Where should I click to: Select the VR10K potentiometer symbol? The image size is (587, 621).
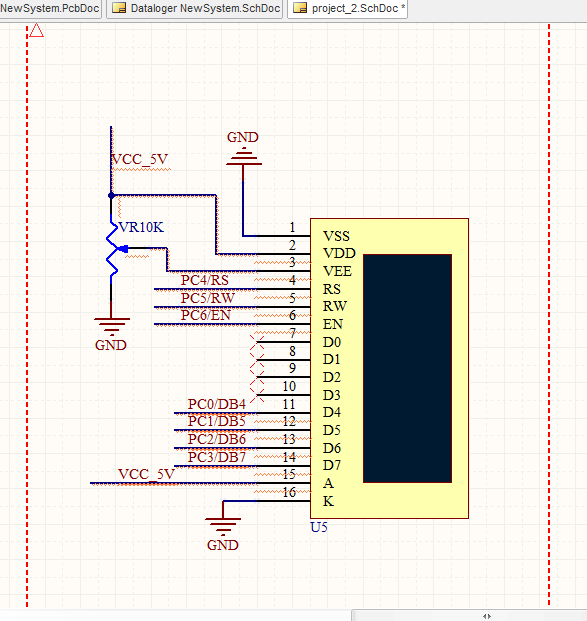tap(112, 250)
